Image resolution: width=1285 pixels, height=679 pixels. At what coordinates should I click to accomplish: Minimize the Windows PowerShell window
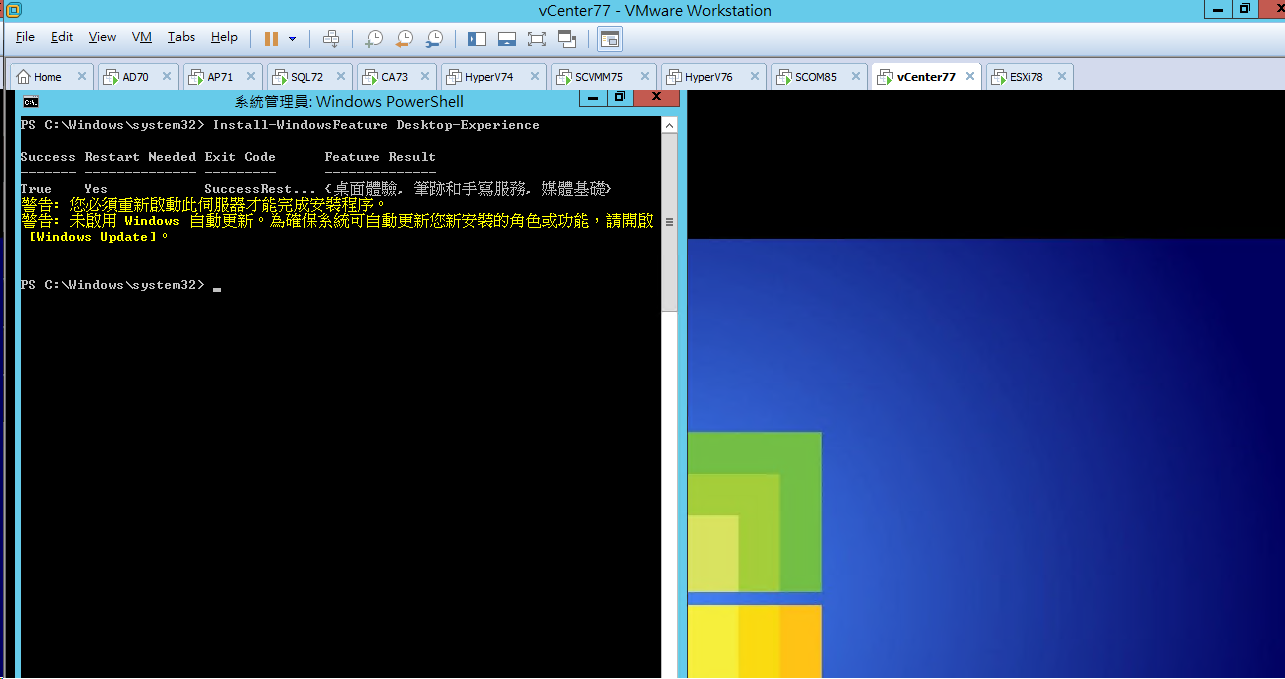[594, 98]
